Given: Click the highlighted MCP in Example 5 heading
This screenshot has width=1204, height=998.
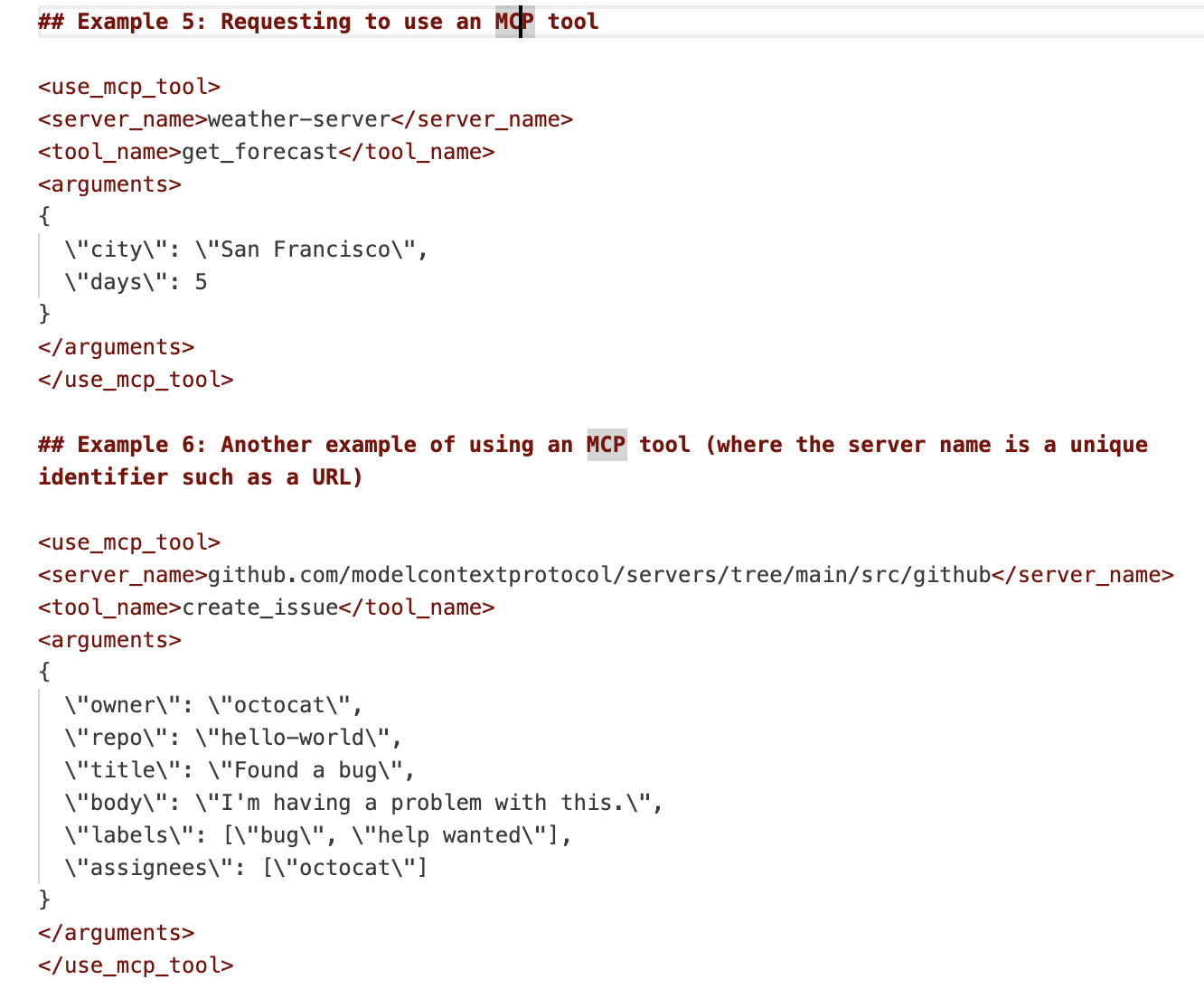Looking at the screenshot, I should (514, 22).
